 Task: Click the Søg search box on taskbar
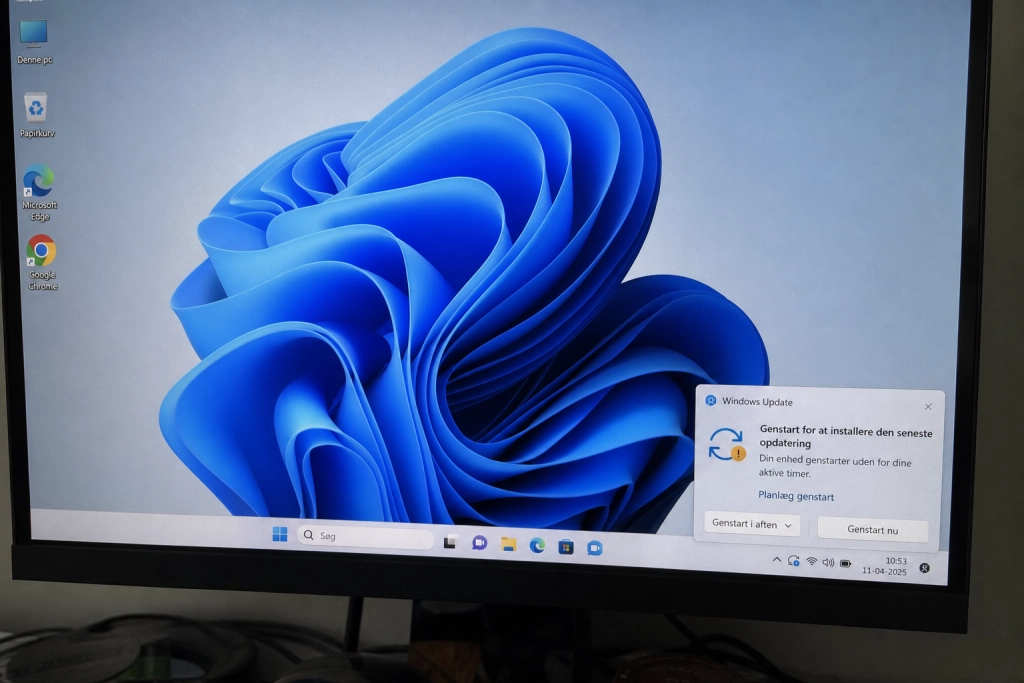(366, 537)
